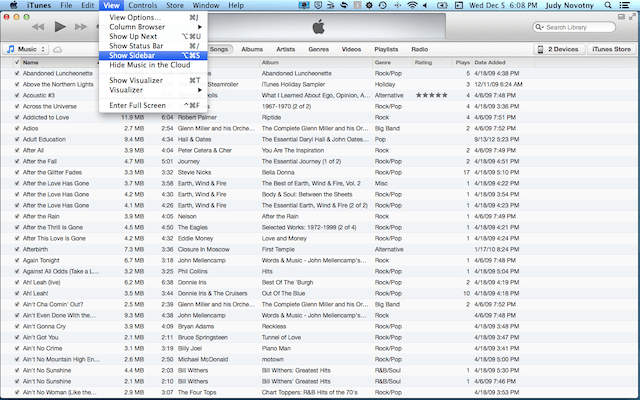640x400 pixels.
Task: Select Hide Music in the Cloud
Action: 153,65
